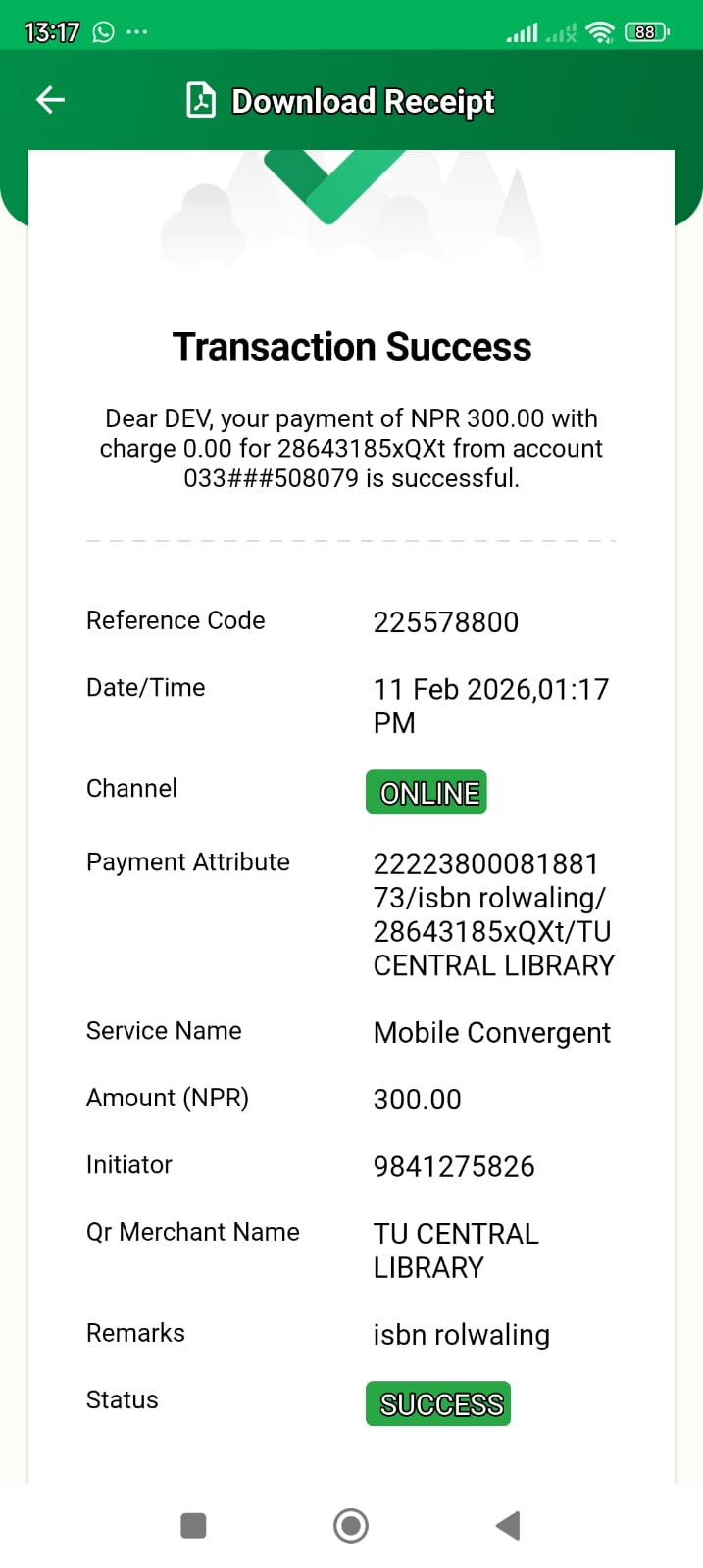Select the Payment Attribute value text
The height and width of the screenshot is (1568, 703).
point(493,914)
